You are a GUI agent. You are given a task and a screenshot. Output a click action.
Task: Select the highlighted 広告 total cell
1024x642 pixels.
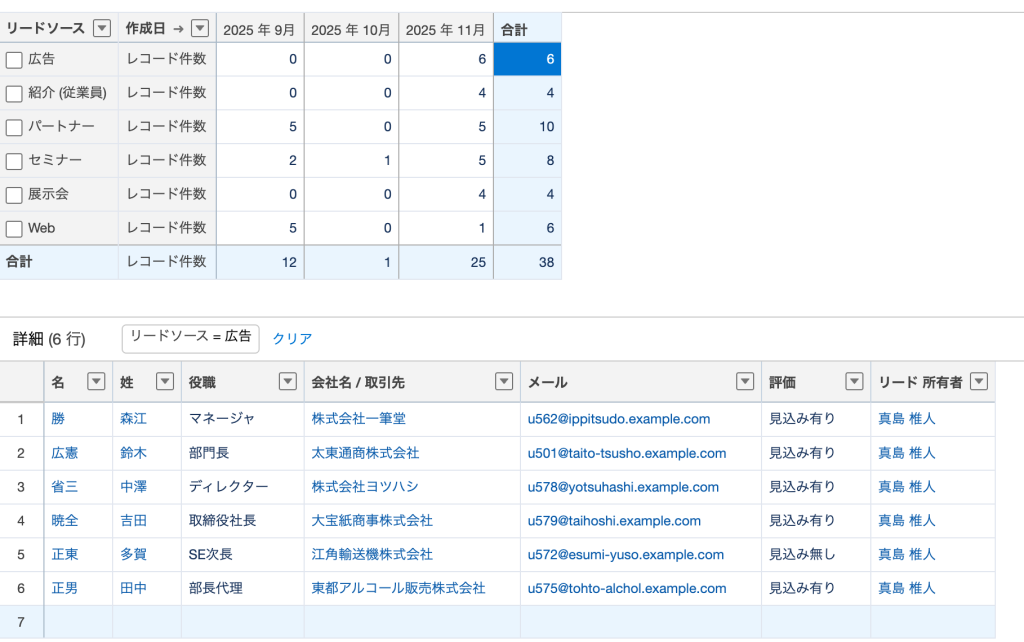527,60
